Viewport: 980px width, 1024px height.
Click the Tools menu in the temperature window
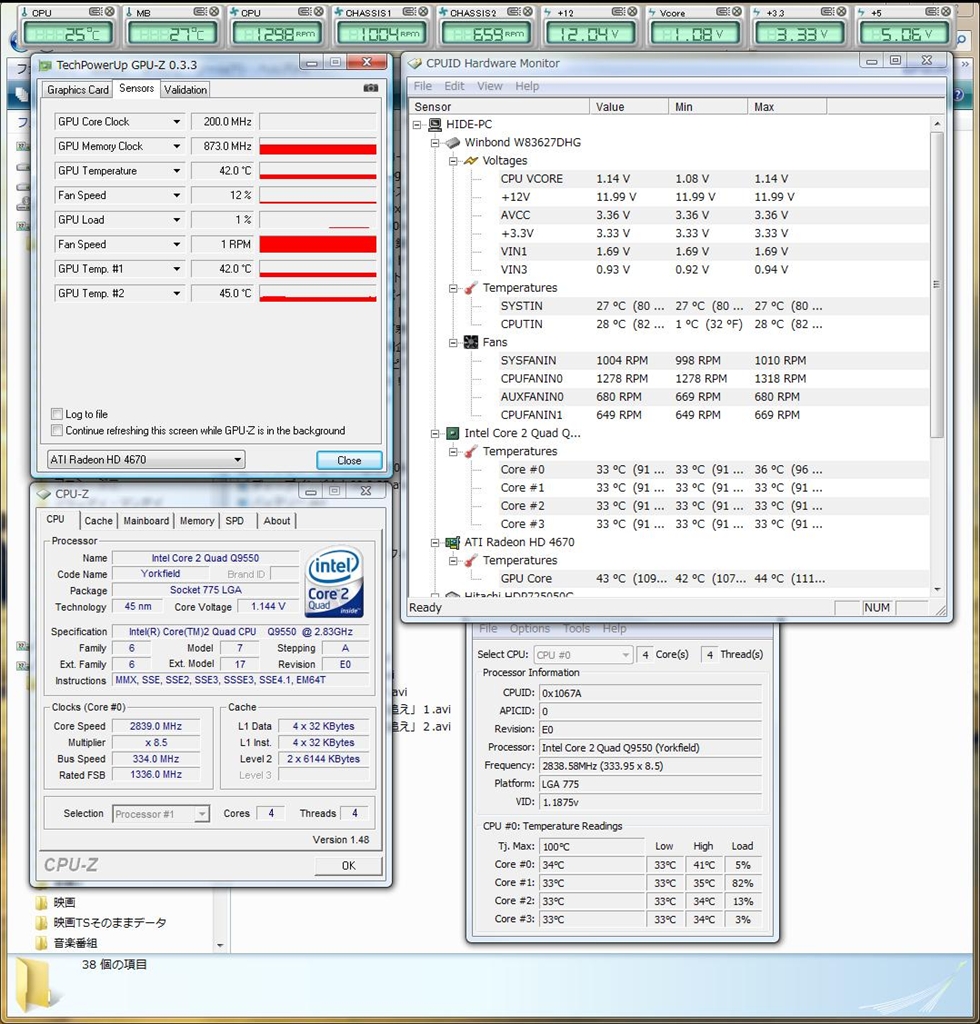[x=577, y=628]
